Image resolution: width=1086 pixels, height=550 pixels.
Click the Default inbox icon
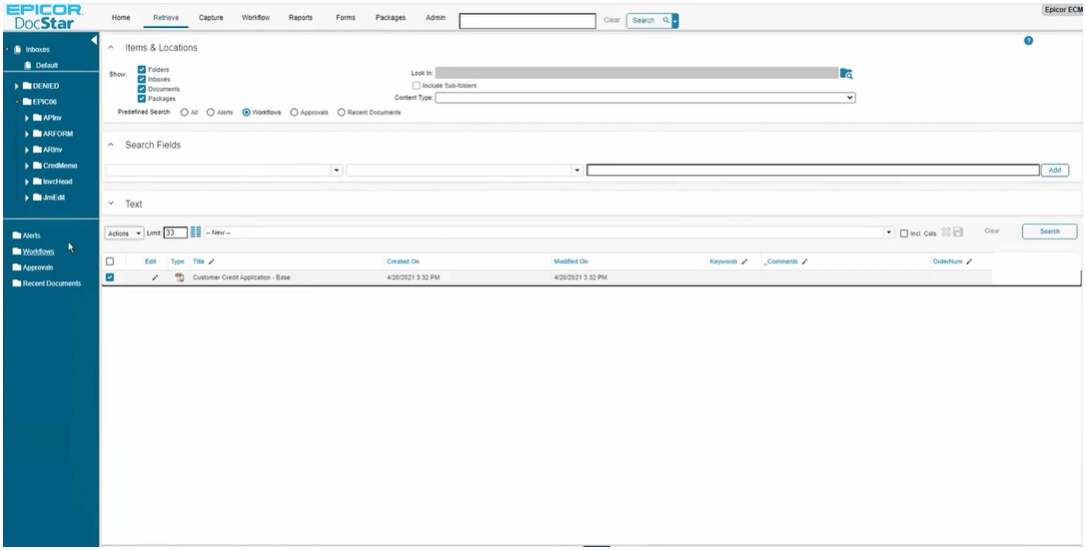[28, 65]
